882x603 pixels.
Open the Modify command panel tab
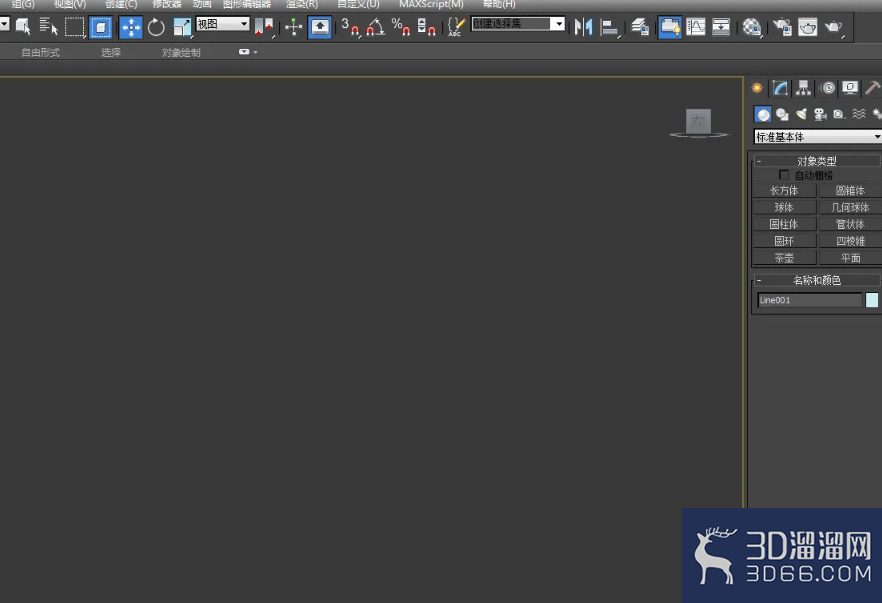[780, 88]
